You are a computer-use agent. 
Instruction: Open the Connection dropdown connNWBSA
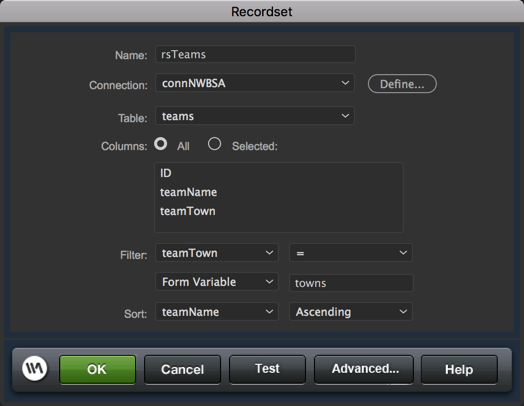255,83
